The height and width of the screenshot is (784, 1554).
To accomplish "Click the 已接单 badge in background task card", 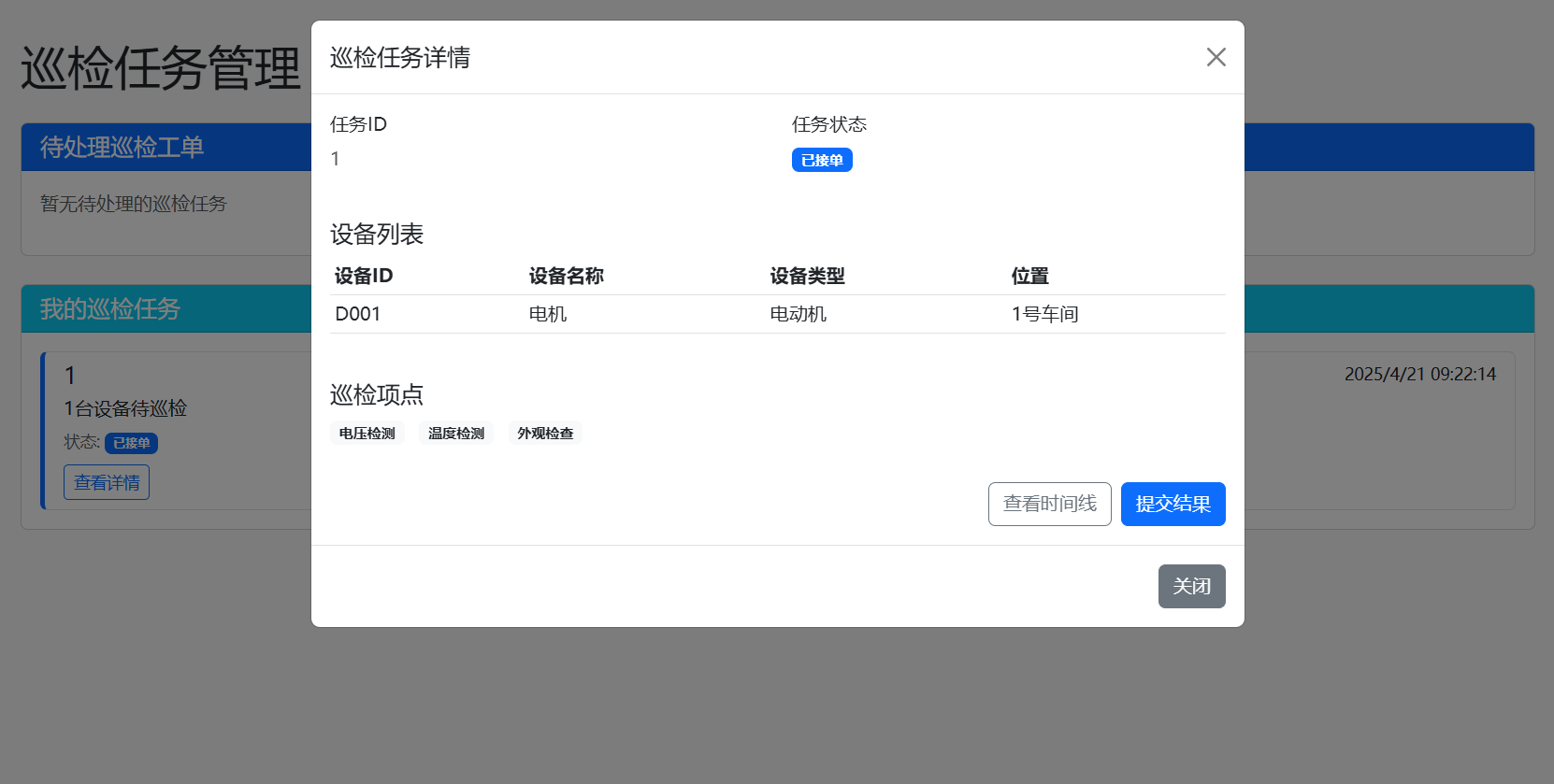I will click(131, 443).
